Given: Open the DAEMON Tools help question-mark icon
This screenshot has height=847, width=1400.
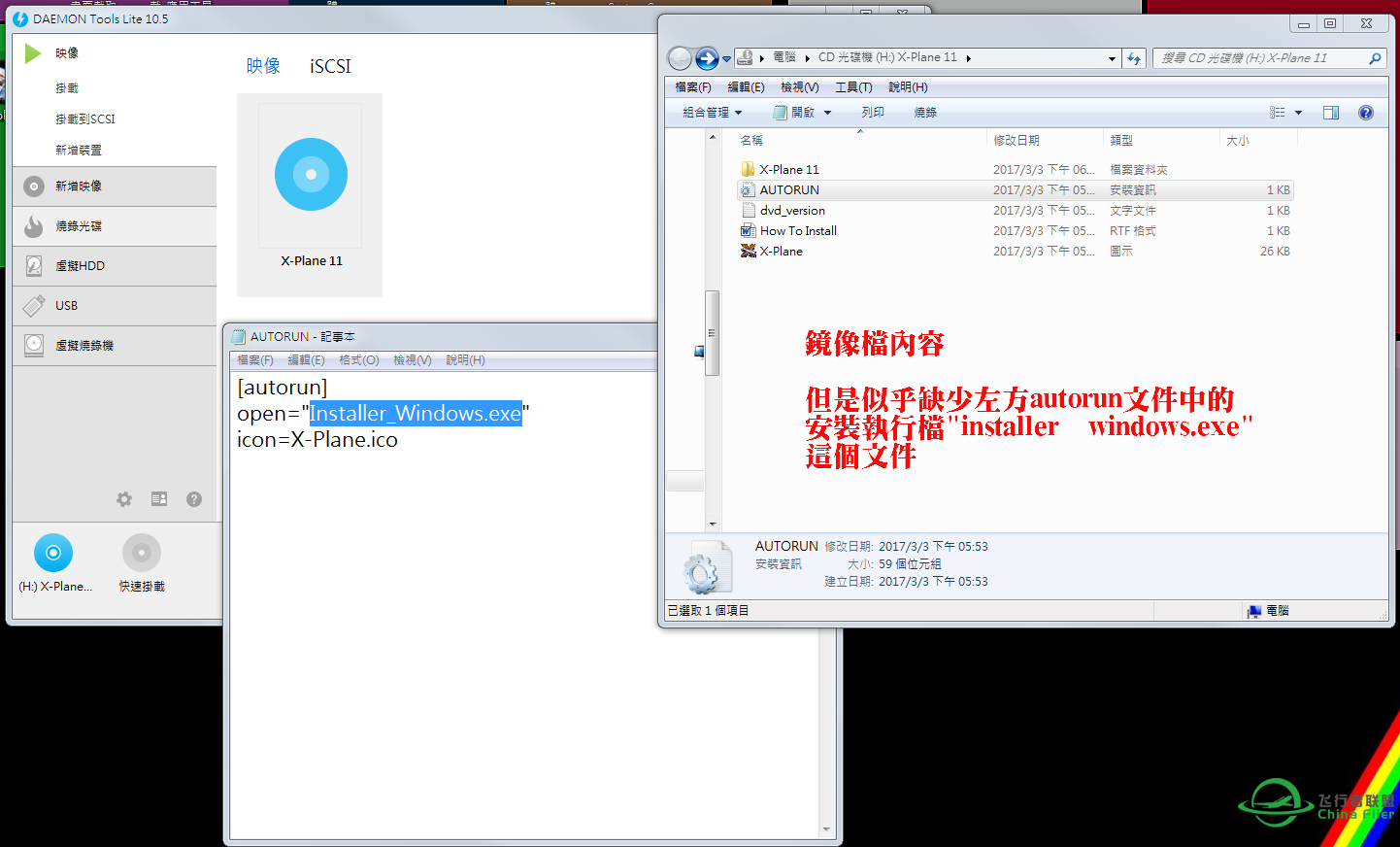Looking at the screenshot, I should [x=194, y=499].
